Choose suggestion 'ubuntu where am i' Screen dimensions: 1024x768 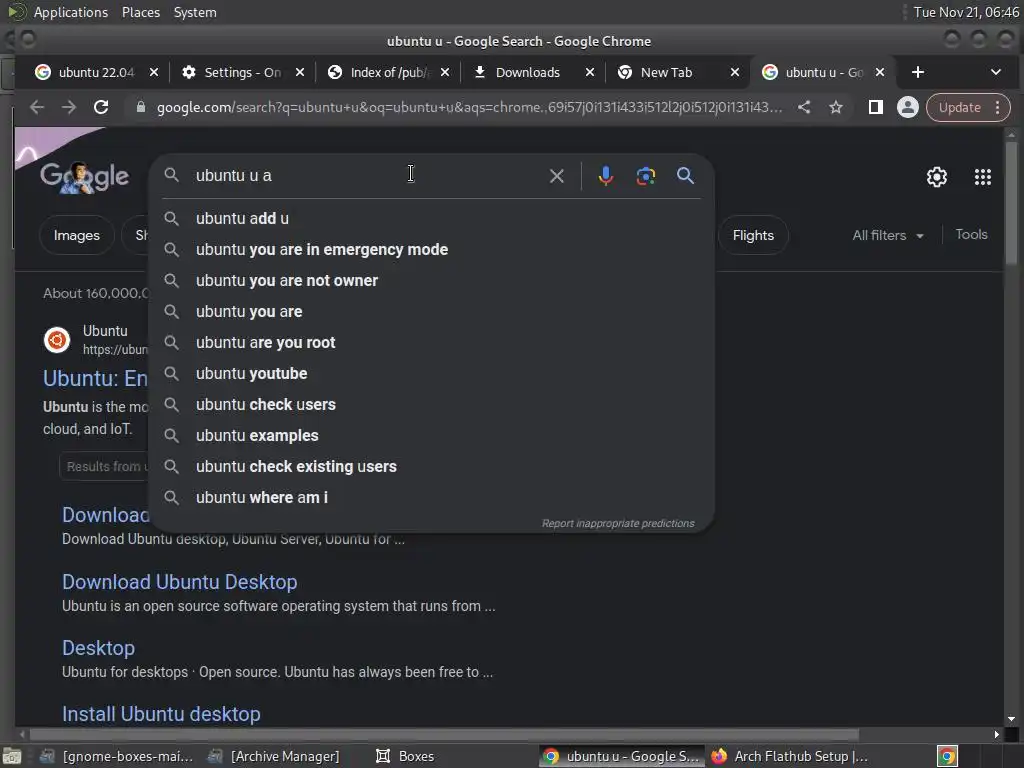click(432, 498)
